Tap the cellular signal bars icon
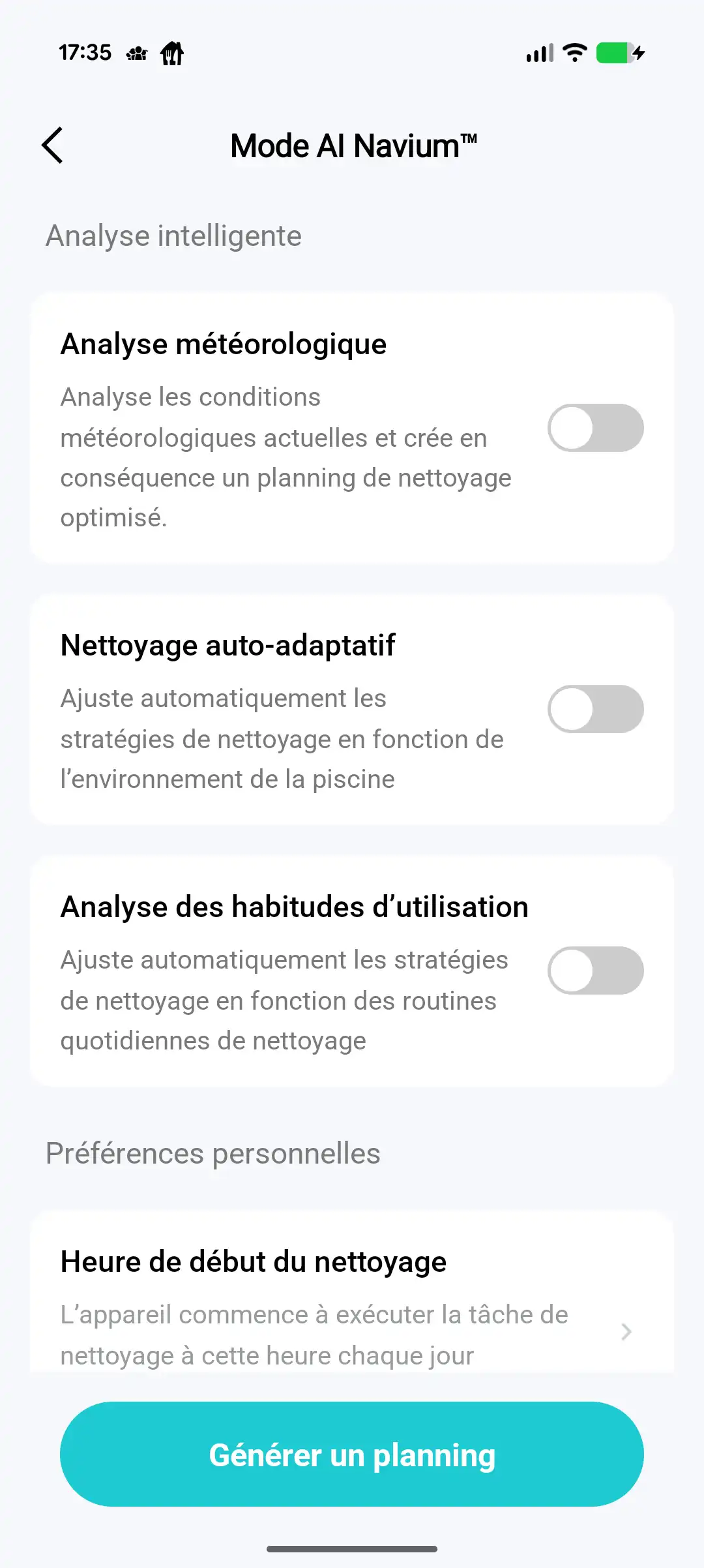 [540, 53]
